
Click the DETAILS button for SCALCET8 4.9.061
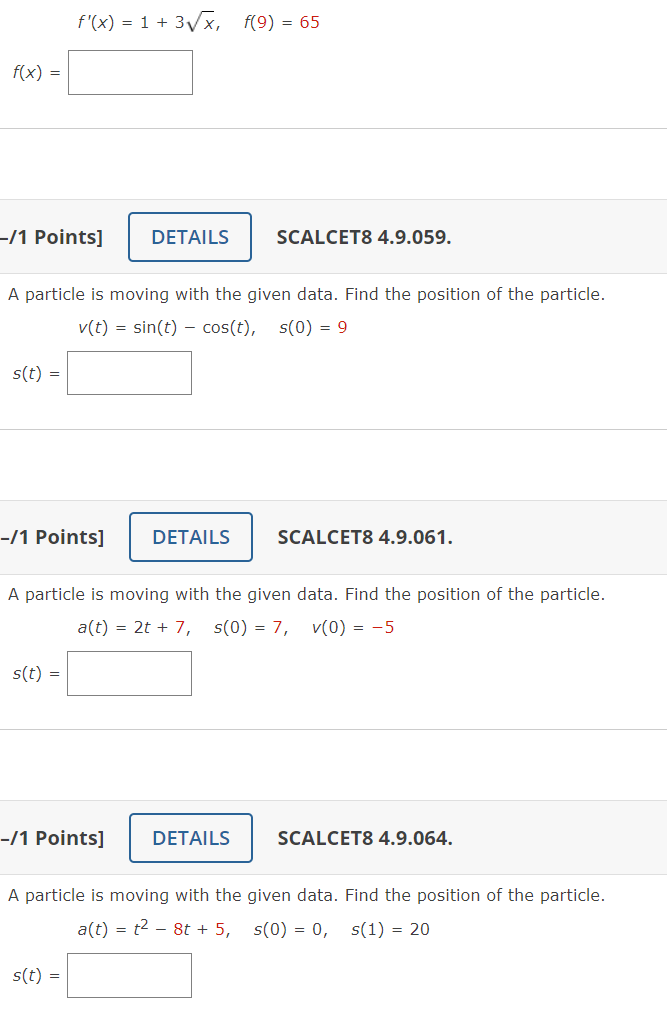[x=190, y=537]
